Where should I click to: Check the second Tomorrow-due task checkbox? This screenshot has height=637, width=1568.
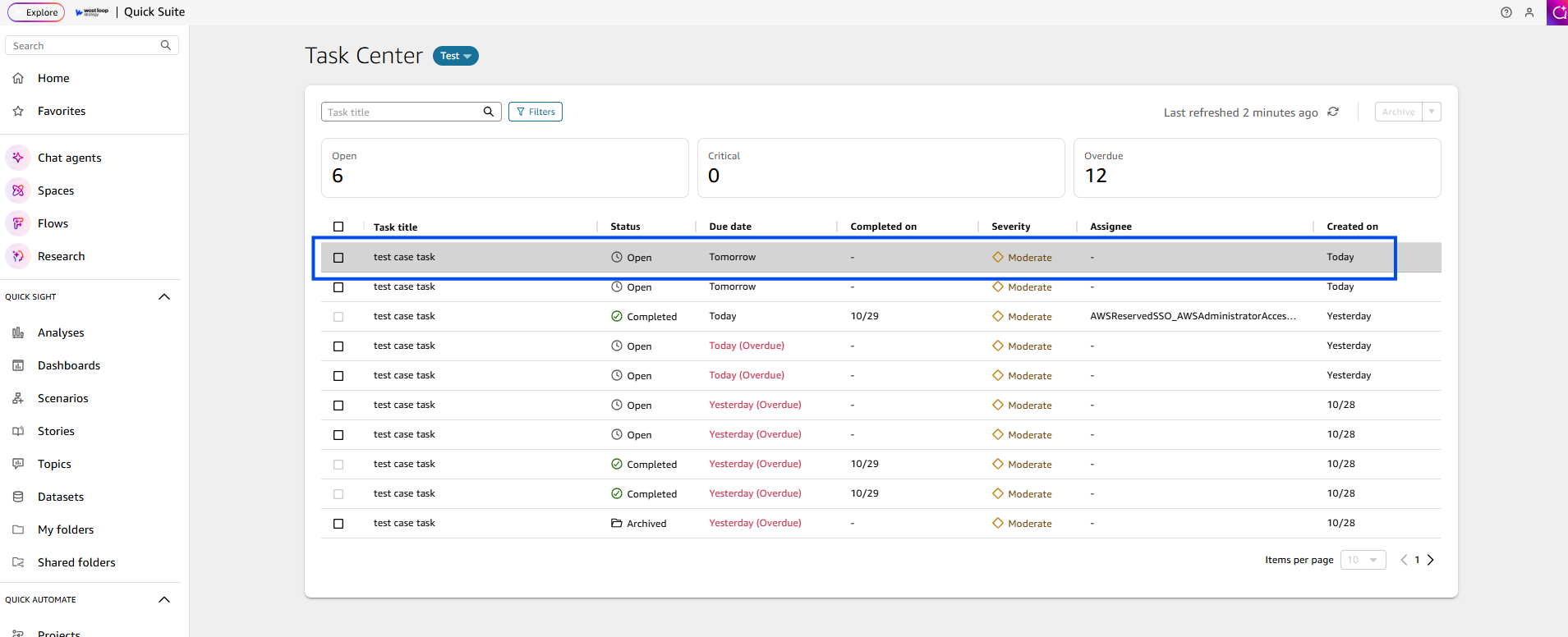click(338, 287)
